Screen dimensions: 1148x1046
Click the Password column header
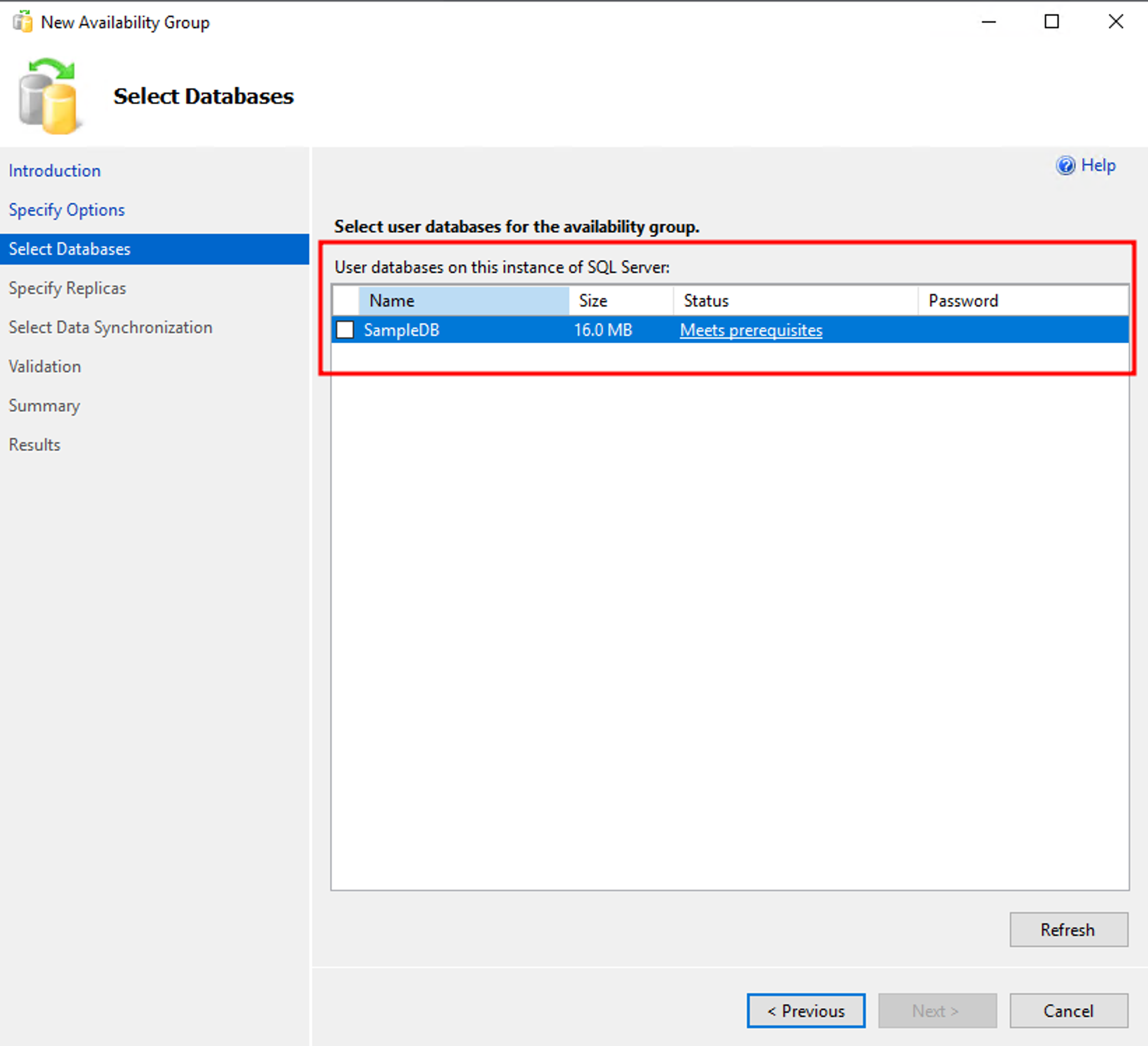tap(1022, 301)
